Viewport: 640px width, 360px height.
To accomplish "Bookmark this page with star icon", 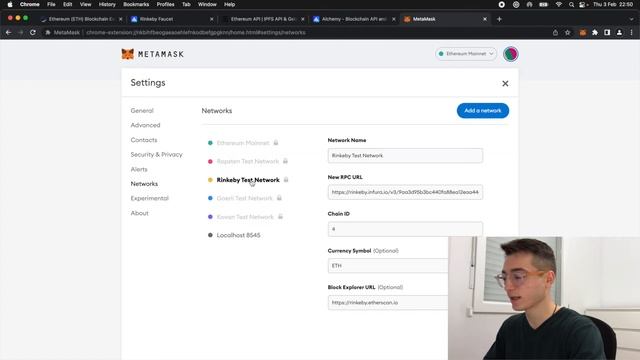I will [567, 33].
